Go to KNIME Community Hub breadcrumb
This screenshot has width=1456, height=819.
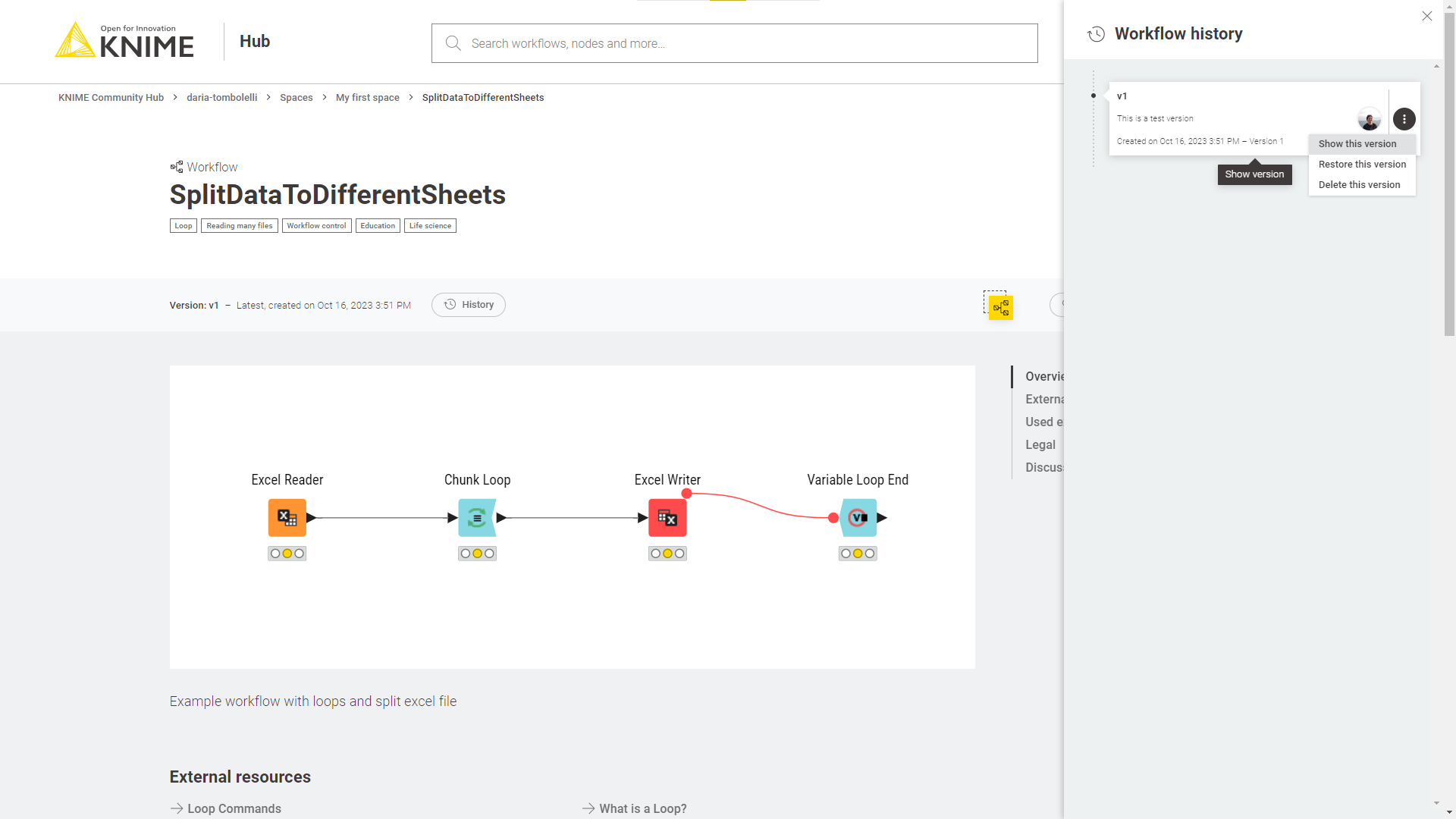pos(111,98)
